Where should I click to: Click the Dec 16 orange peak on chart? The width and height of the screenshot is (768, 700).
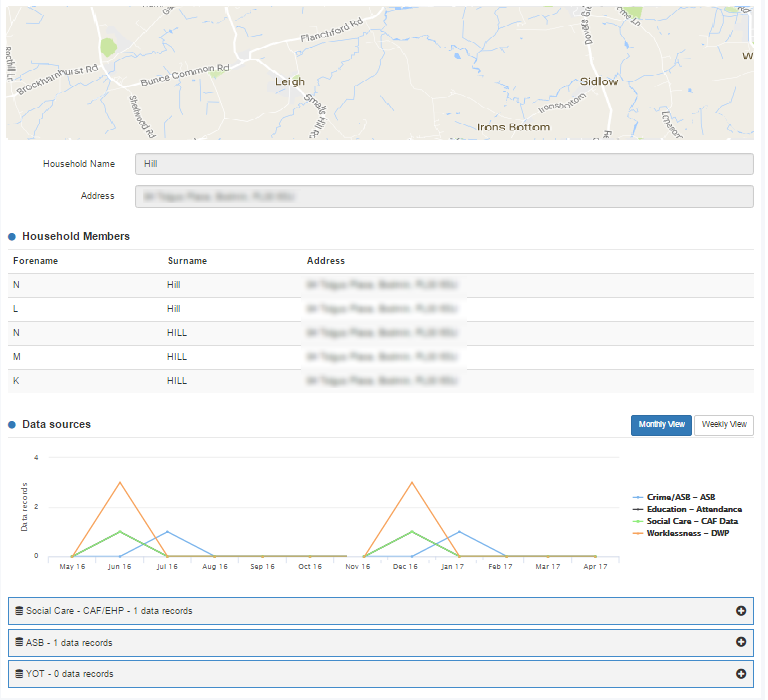[411, 483]
